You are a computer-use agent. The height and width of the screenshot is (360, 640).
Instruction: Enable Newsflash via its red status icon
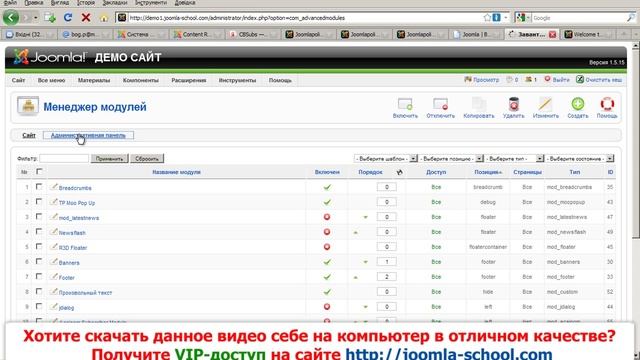(x=327, y=232)
